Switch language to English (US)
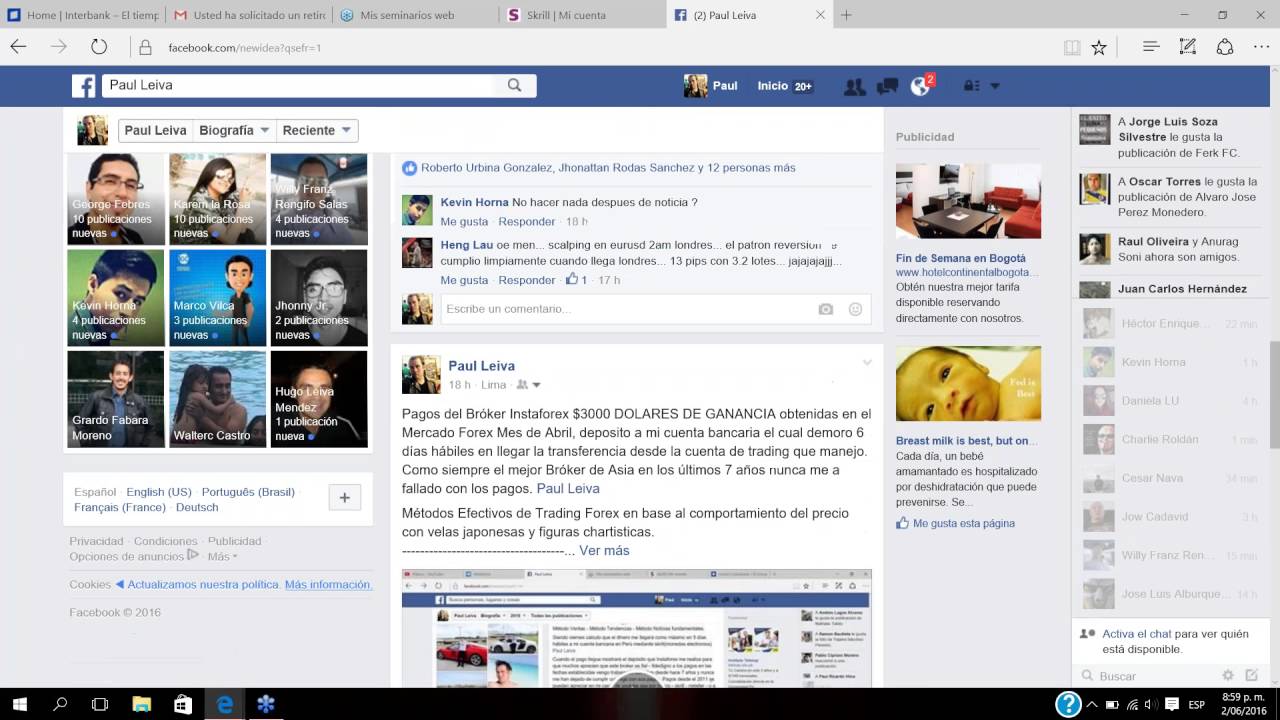 pos(159,492)
